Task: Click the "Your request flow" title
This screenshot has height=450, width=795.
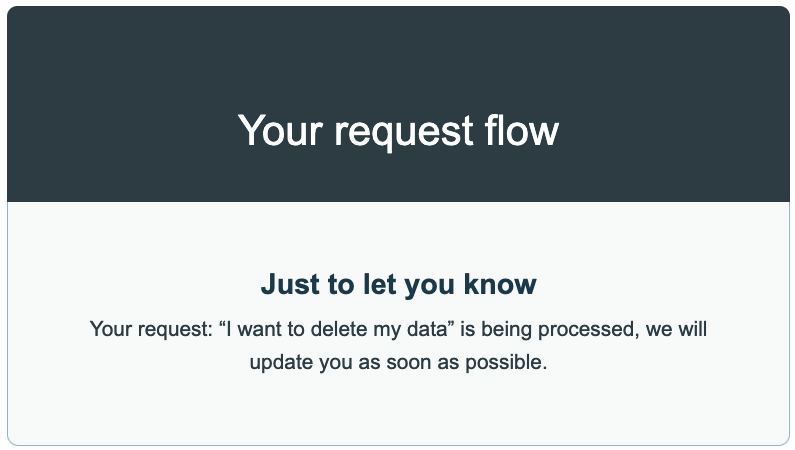Action: coord(398,131)
